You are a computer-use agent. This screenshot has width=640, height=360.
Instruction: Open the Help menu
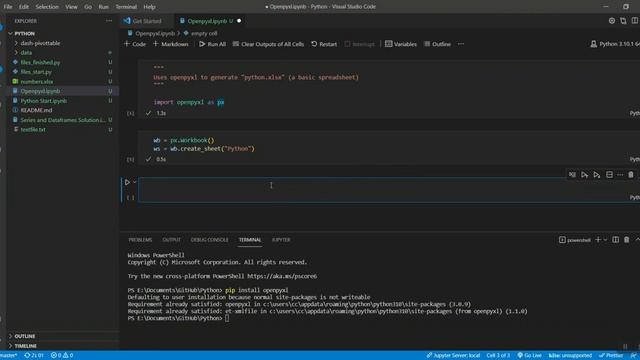tap(149, 7)
